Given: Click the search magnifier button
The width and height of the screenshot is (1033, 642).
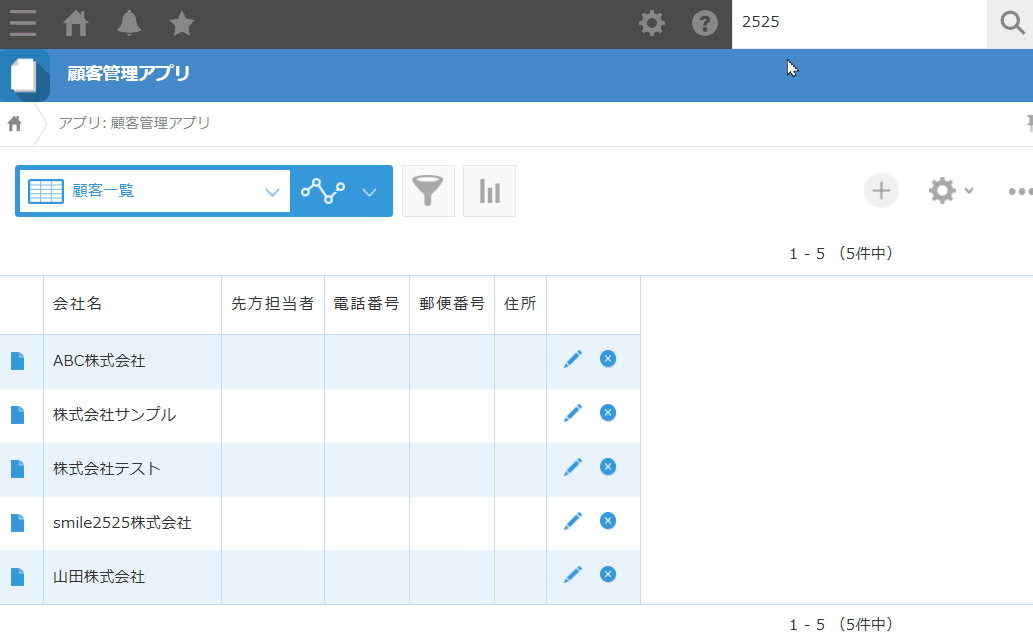Looking at the screenshot, I should 1011,24.
